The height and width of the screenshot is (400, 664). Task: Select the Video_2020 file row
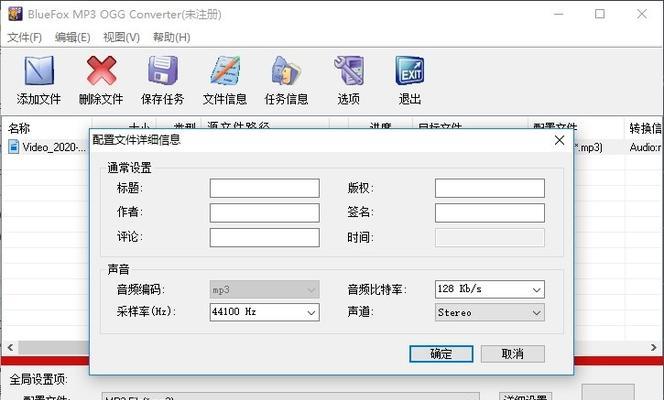pos(47,147)
